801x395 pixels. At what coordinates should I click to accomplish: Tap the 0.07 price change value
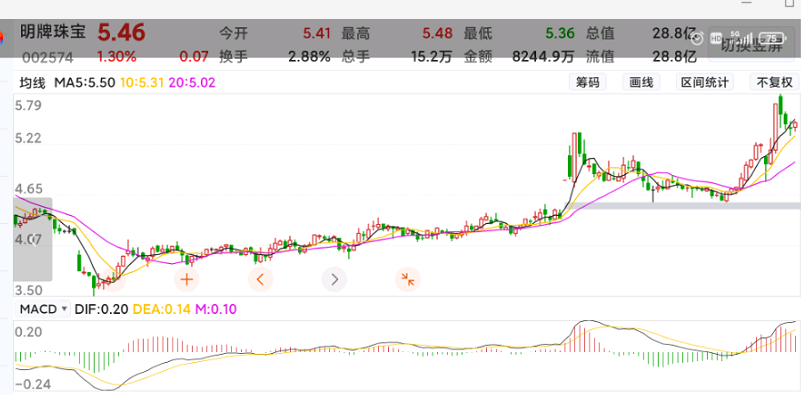pyautogui.click(x=194, y=57)
